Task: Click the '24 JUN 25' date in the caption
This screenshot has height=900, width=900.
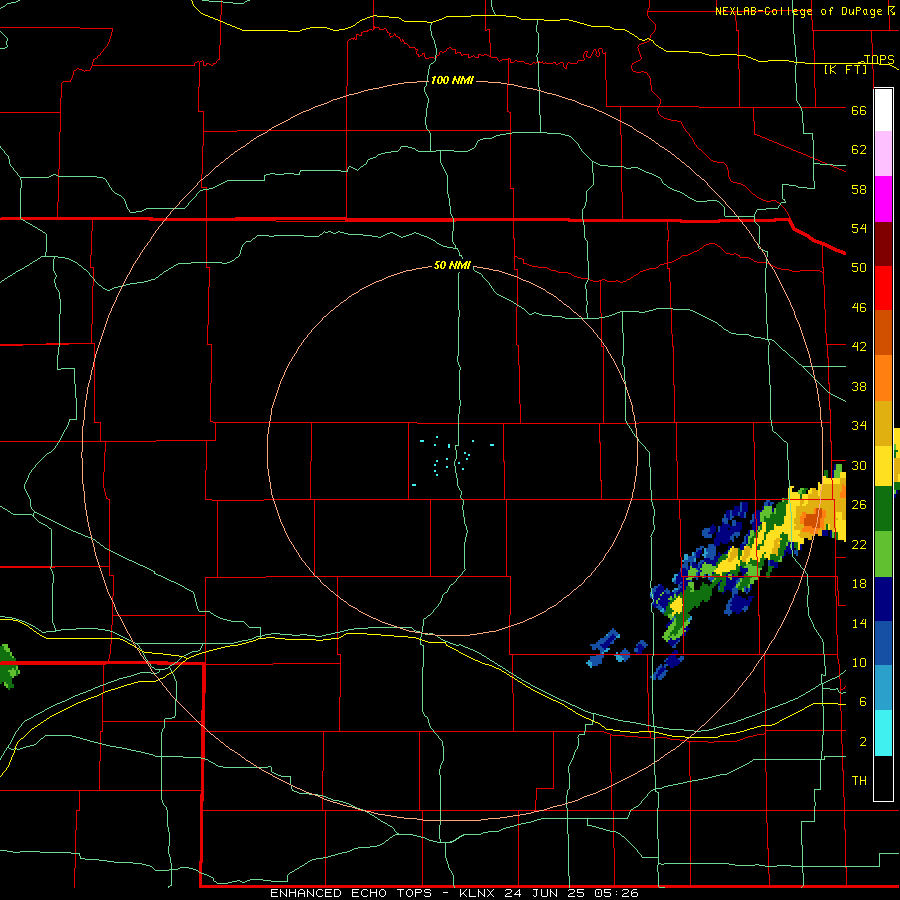Action: [545, 893]
